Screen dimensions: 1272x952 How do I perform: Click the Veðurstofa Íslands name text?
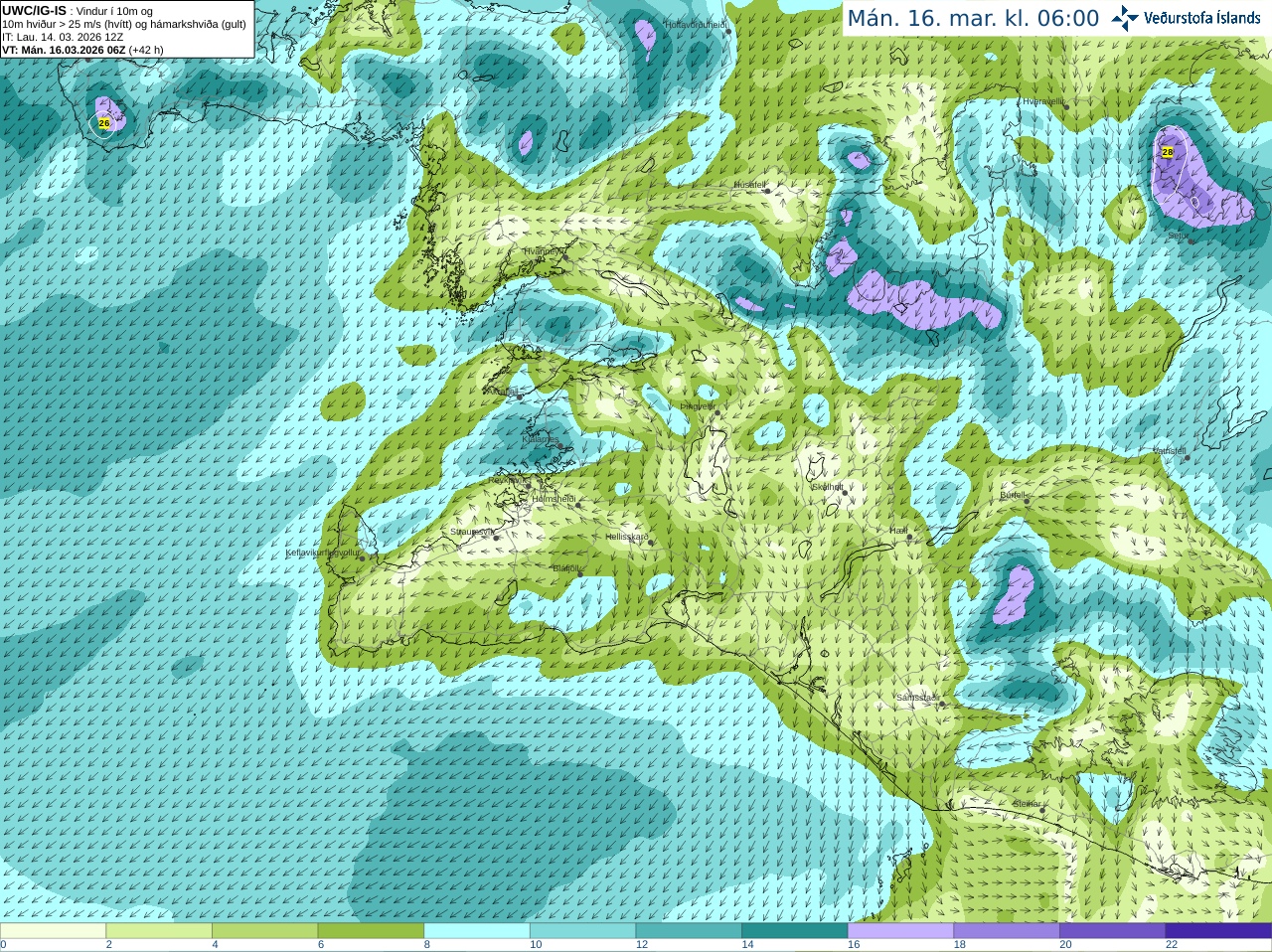pos(1202,18)
